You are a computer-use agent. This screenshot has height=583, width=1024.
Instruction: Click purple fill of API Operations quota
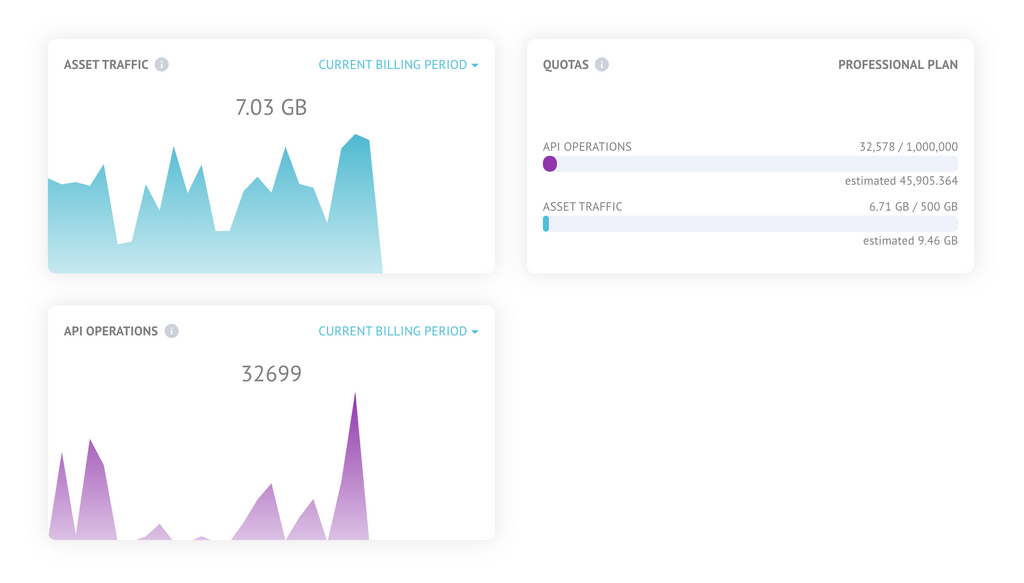550,164
